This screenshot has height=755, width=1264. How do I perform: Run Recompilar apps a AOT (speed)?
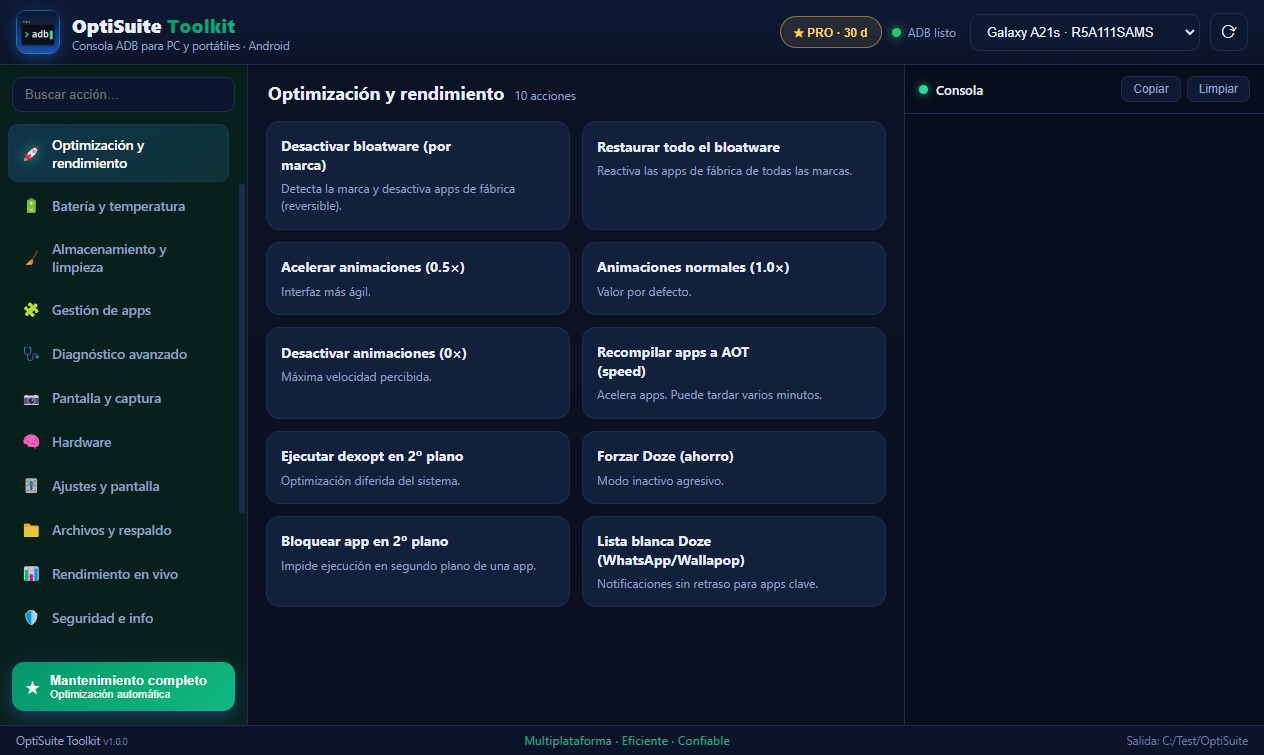tap(734, 373)
